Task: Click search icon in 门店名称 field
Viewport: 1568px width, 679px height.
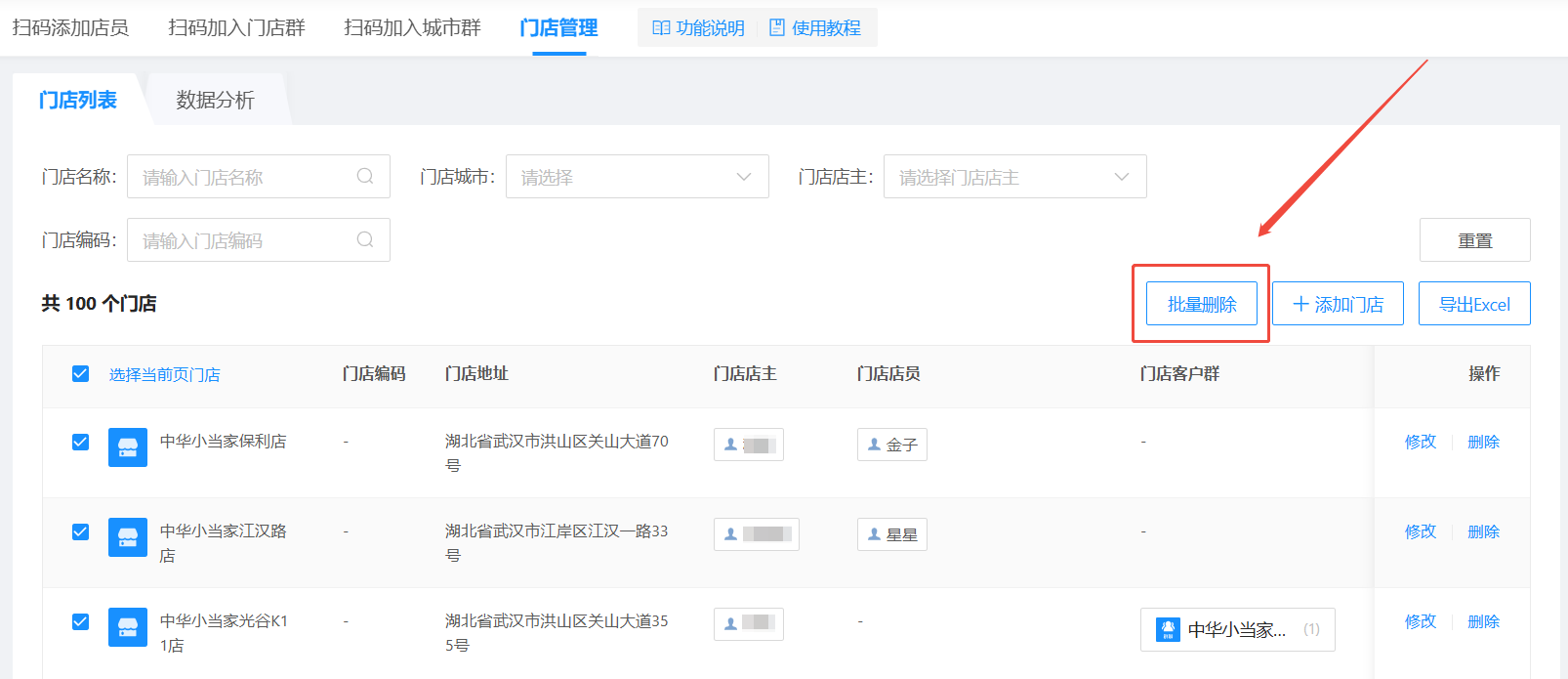Action: (365, 177)
